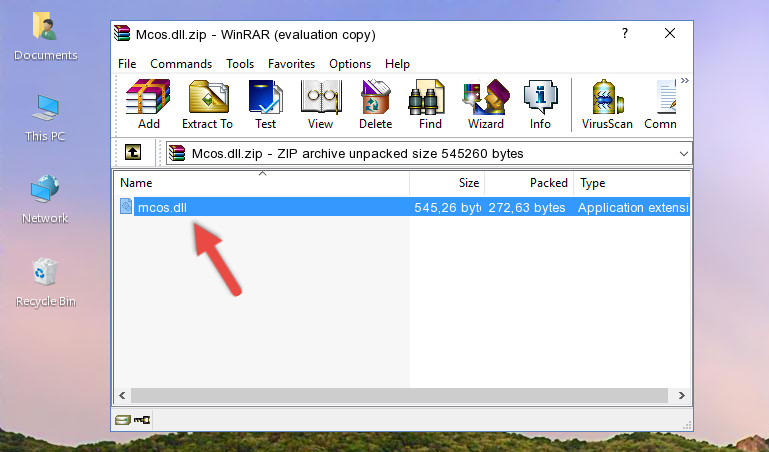This screenshot has height=452, width=769.
Task: Click the Add toolbar icon
Action: tap(148, 104)
